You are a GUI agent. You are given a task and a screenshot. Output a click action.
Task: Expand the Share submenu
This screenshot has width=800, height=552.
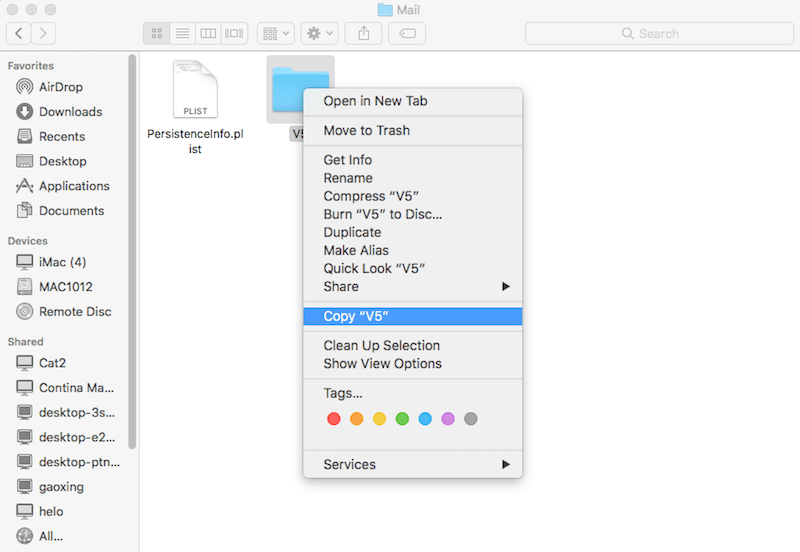[x=412, y=286]
